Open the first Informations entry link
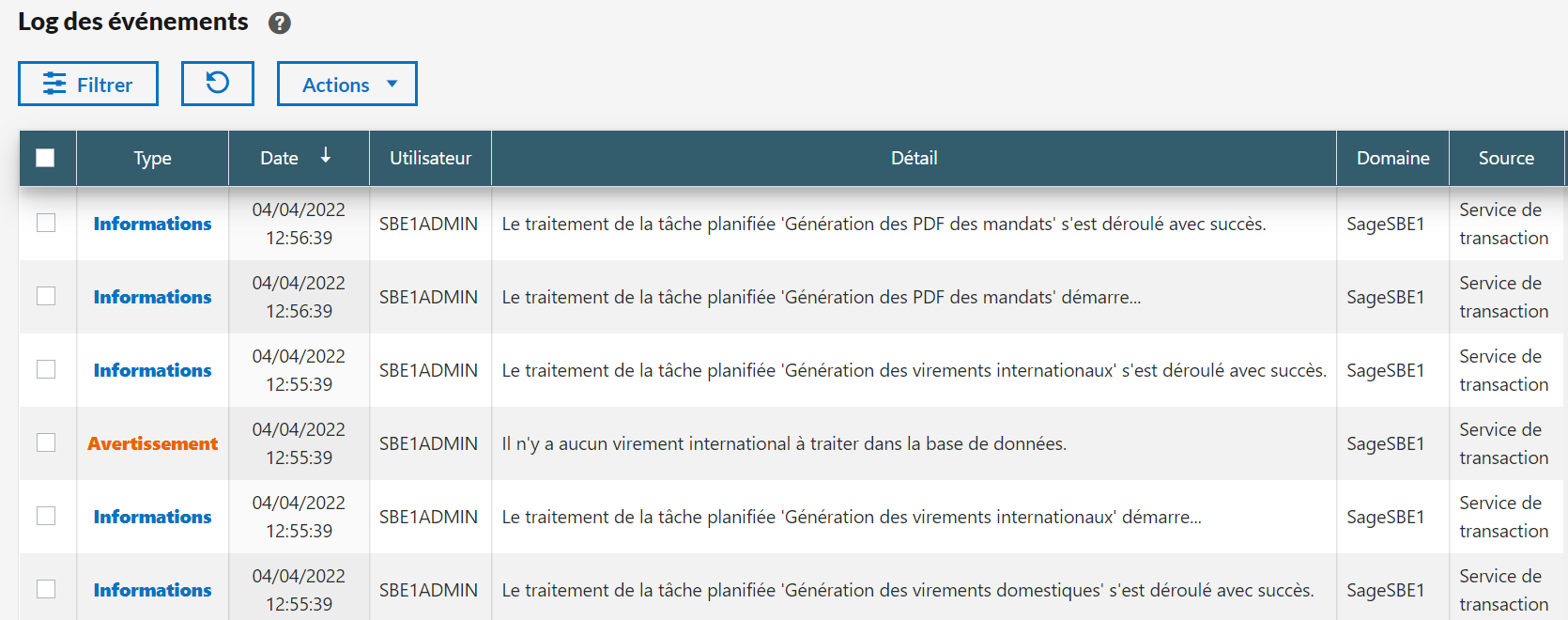This screenshot has height=620, width=1568. (152, 224)
